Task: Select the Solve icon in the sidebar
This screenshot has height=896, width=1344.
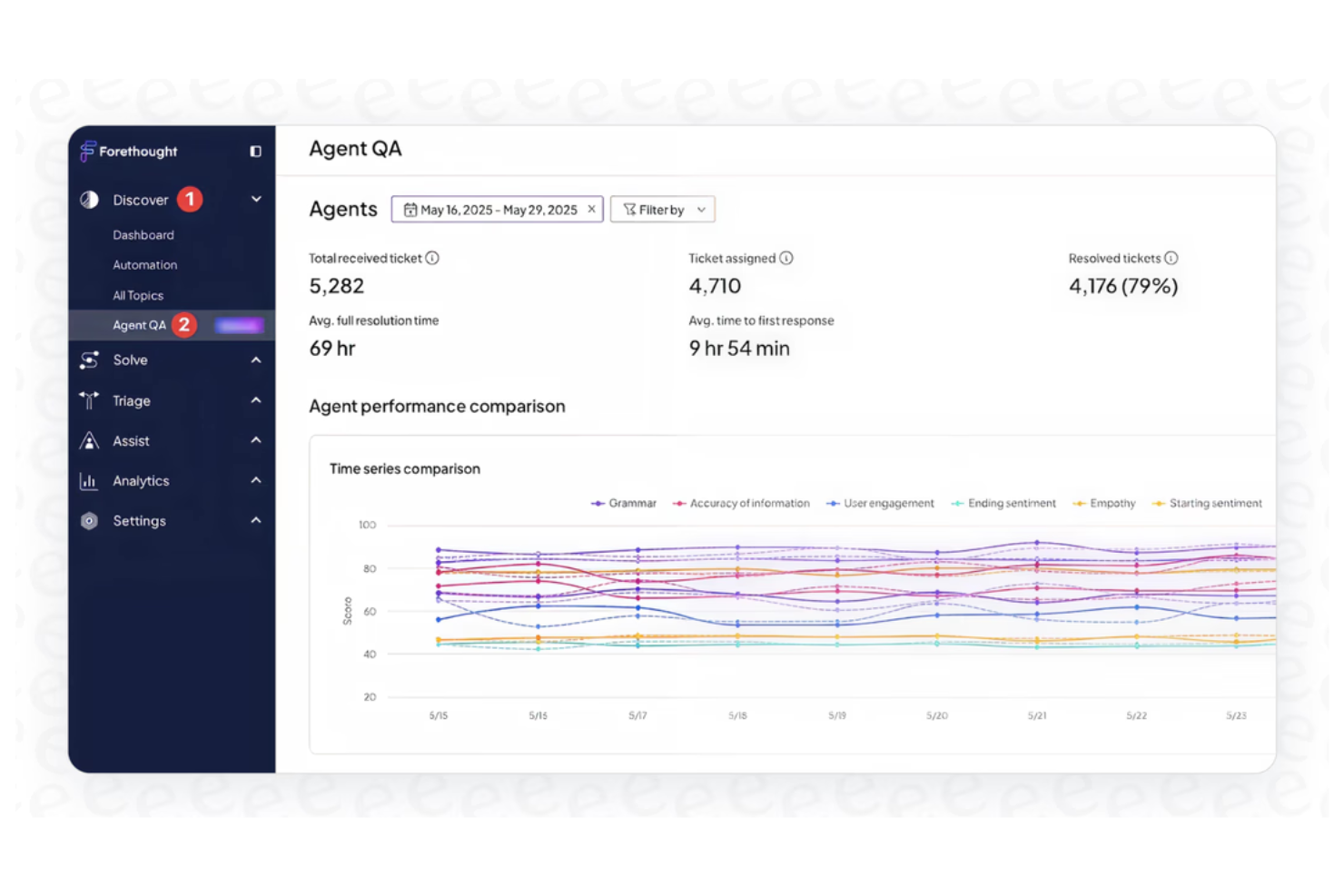Action: (88, 359)
